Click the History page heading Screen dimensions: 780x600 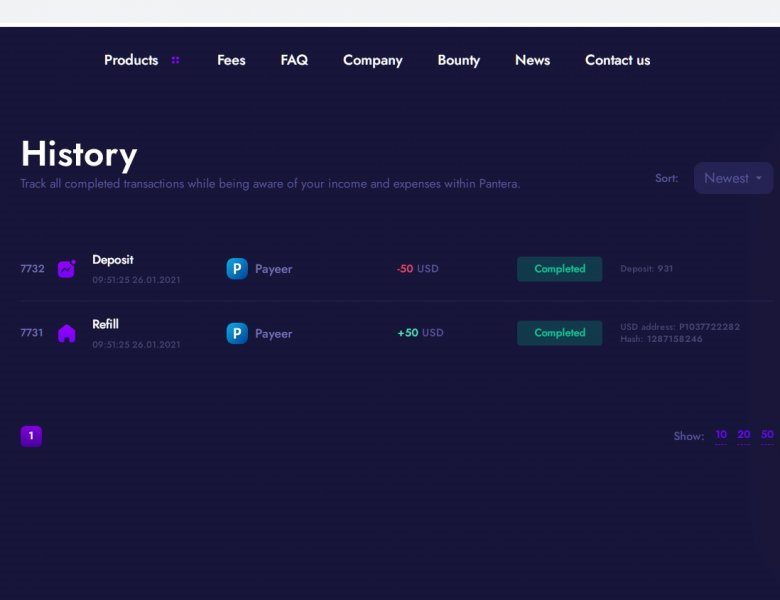click(x=79, y=154)
